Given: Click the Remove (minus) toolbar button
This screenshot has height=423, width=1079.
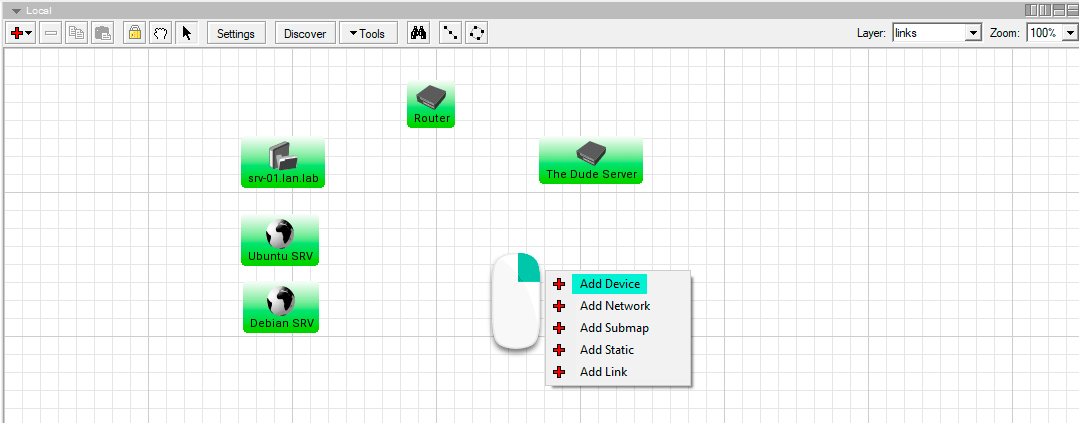Looking at the screenshot, I should pos(50,33).
